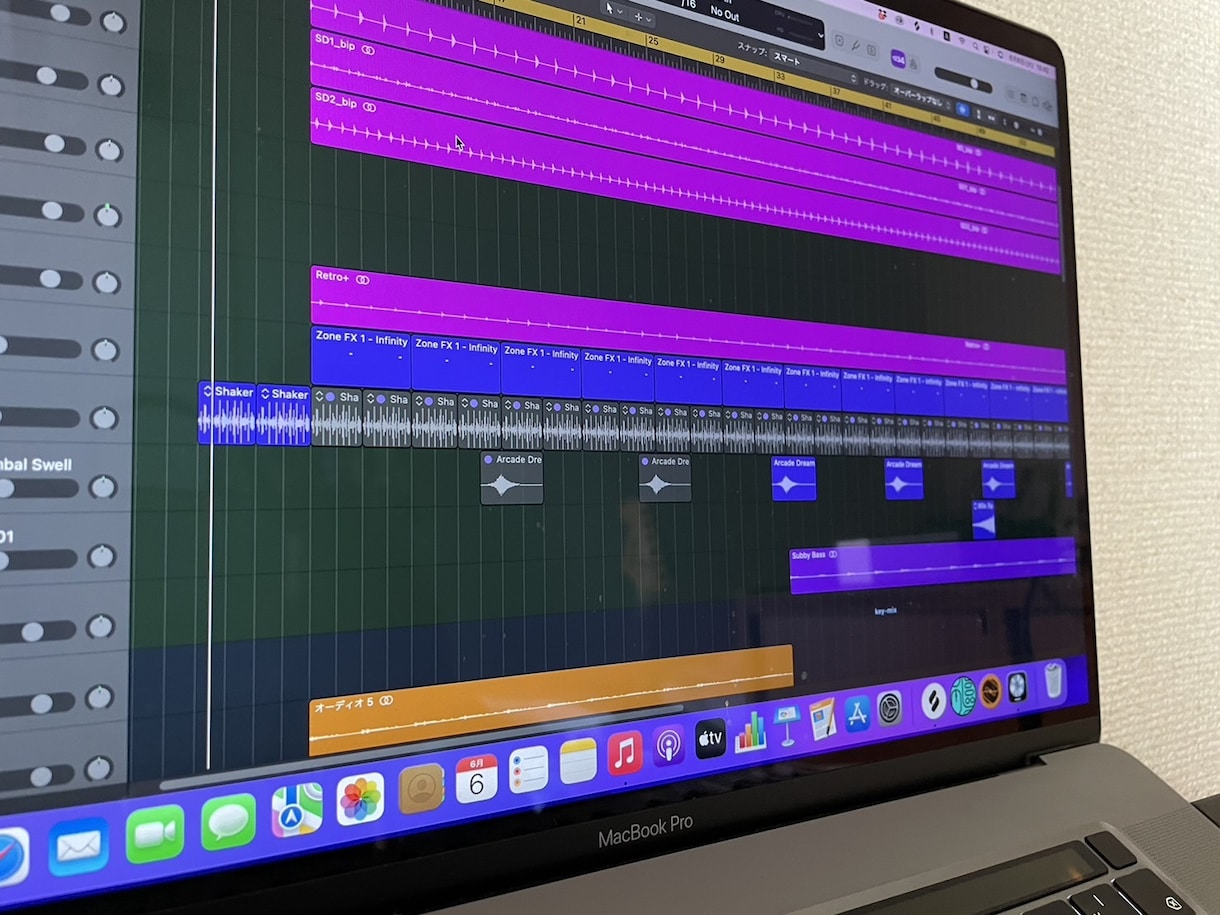Click bar 33 on the timeline ruler
Image resolution: width=1220 pixels, height=915 pixels.
779,76
